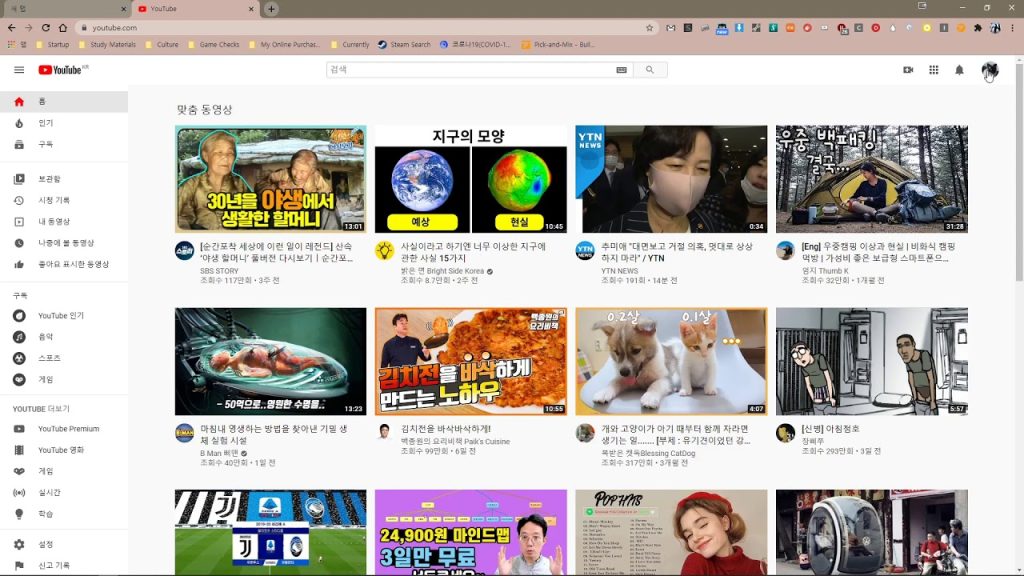Play the 지구의 모양 Earth video thumbnail
Viewport: 1024px width, 576px height.
470,179
